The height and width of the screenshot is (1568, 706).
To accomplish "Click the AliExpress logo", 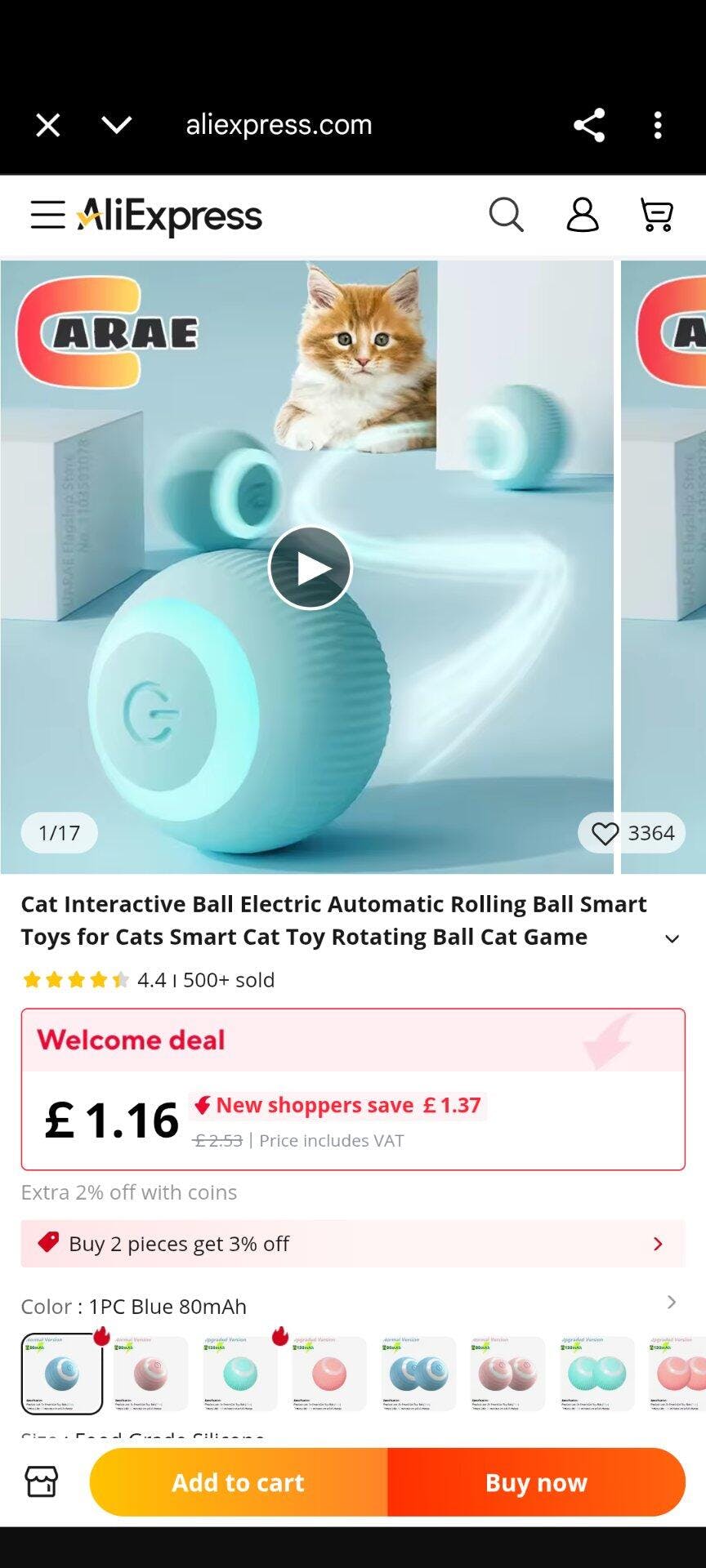I will click(x=169, y=216).
